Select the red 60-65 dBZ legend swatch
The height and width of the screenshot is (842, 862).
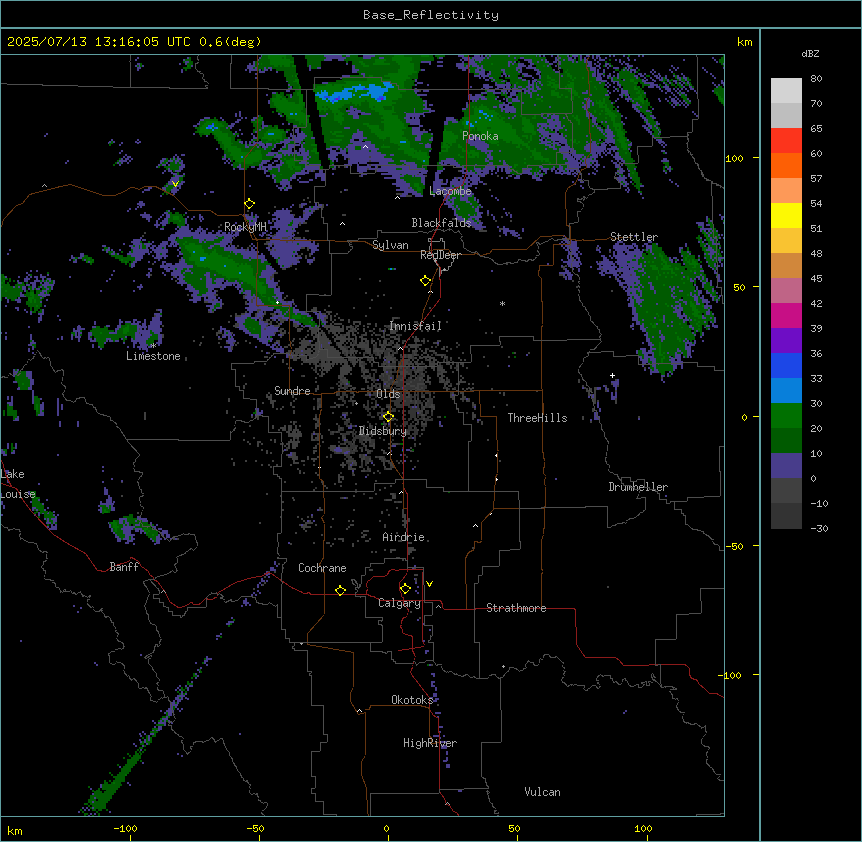coord(786,141)
